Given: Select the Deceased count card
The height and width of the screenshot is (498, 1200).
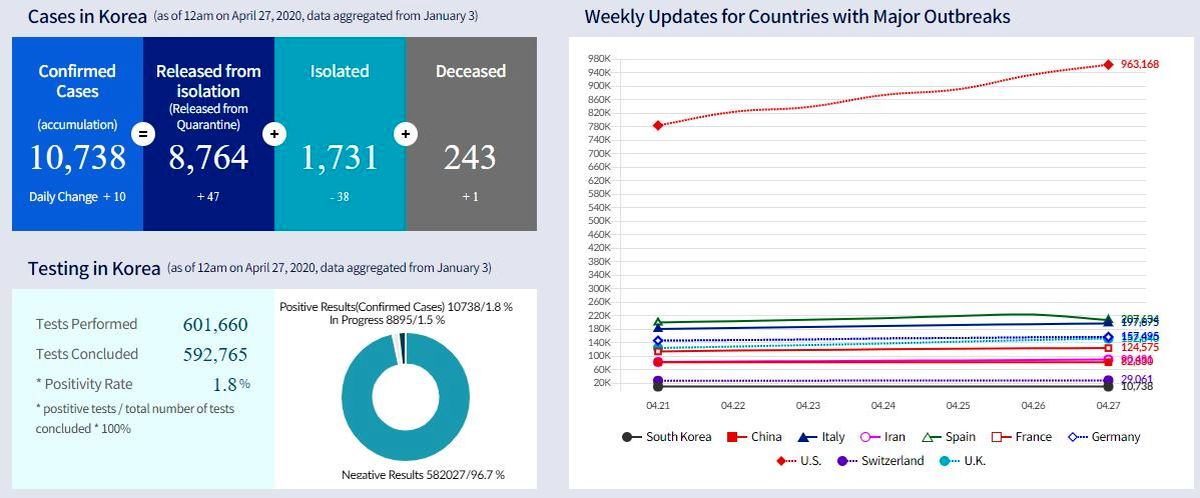Looking at the screenshot, I should point(471,134).
